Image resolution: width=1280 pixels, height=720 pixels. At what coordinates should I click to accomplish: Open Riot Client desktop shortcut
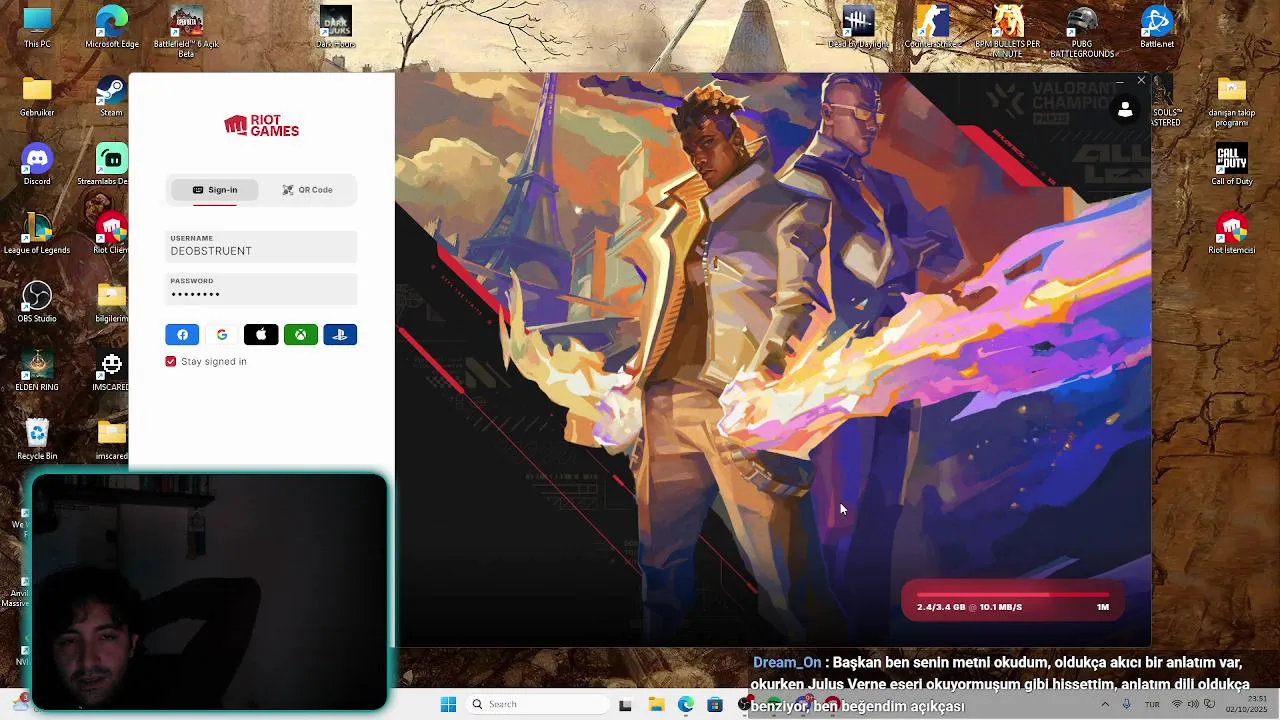click(111, 233)
